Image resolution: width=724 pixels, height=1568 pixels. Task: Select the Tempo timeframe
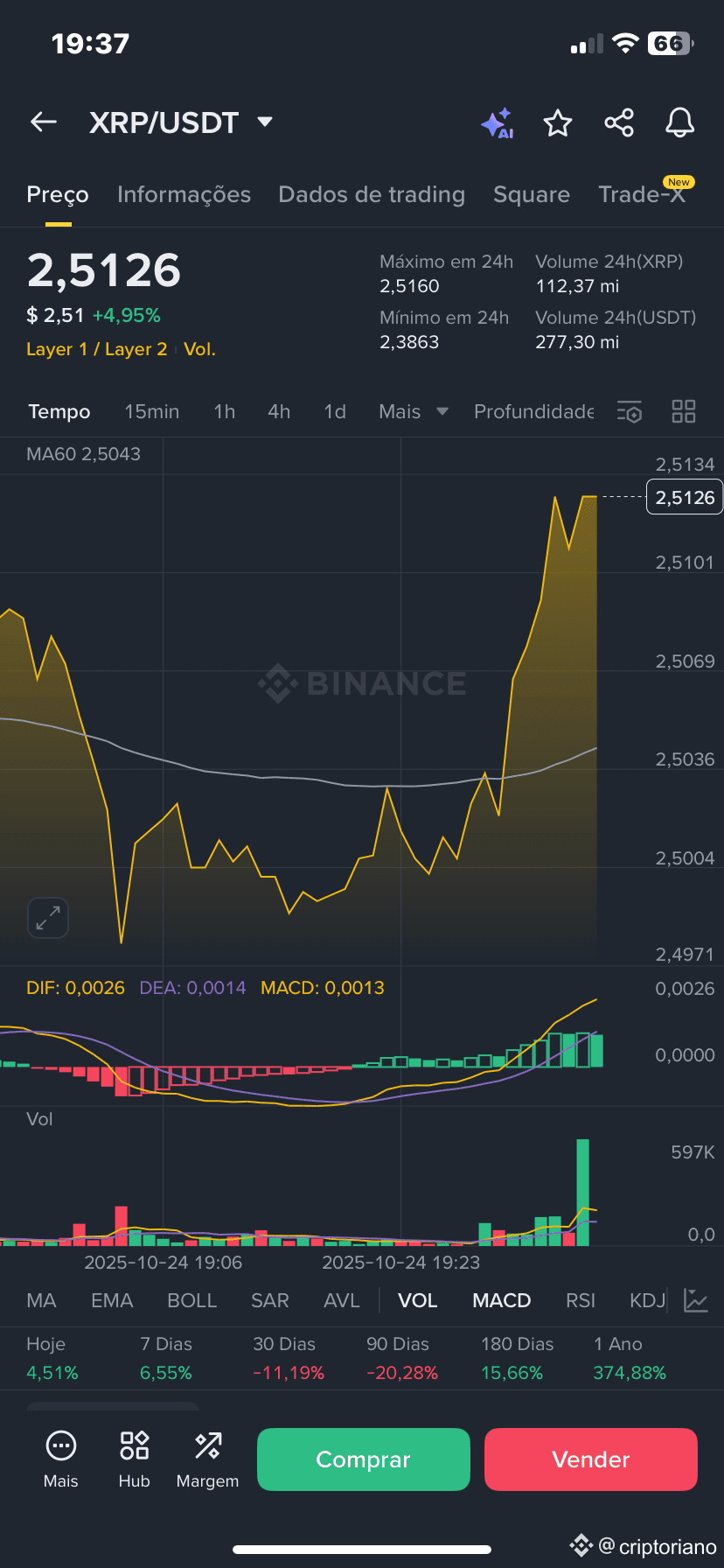(x=59, y=411)
